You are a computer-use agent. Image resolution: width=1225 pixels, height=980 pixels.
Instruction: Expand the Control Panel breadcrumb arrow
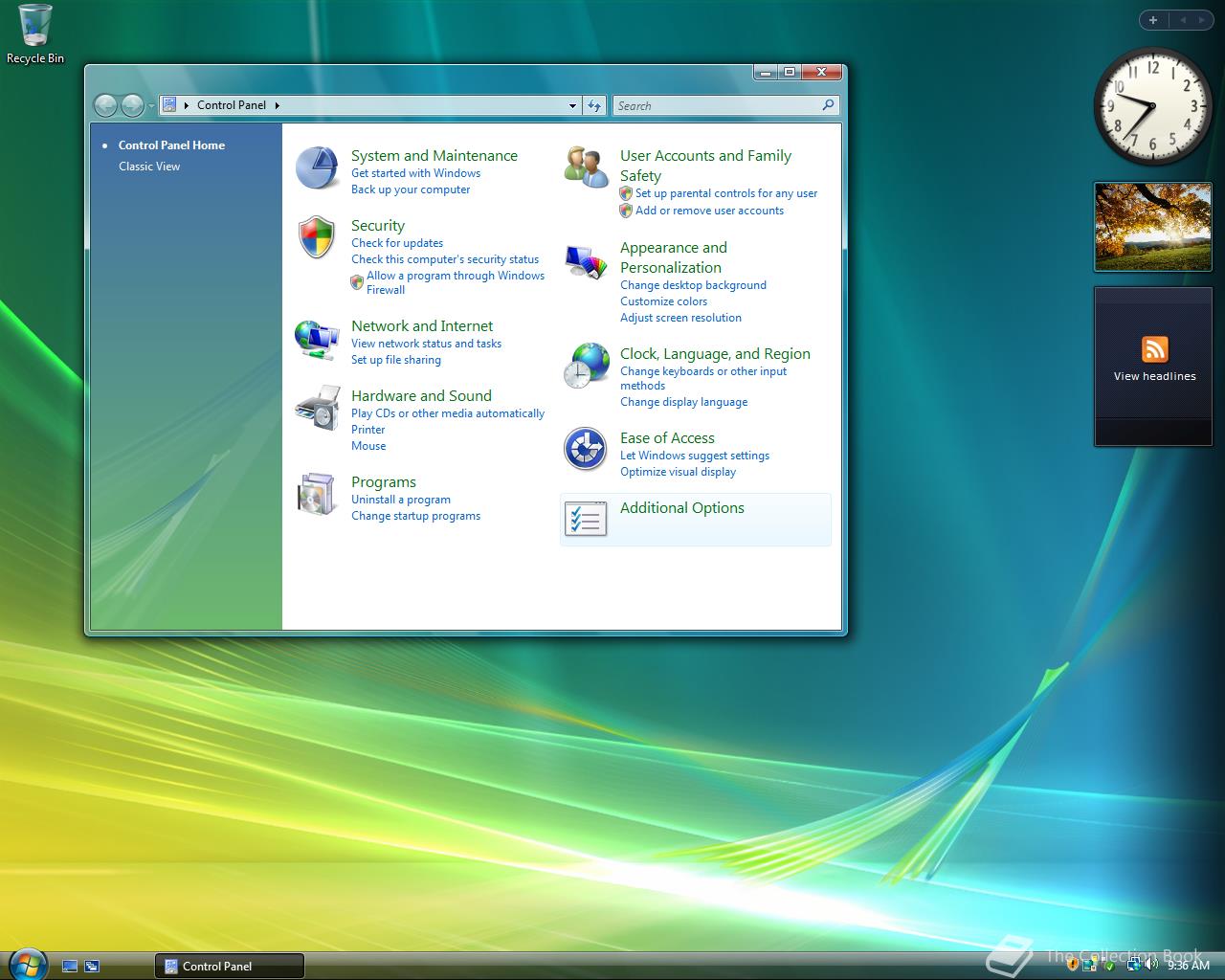point(278,106)
